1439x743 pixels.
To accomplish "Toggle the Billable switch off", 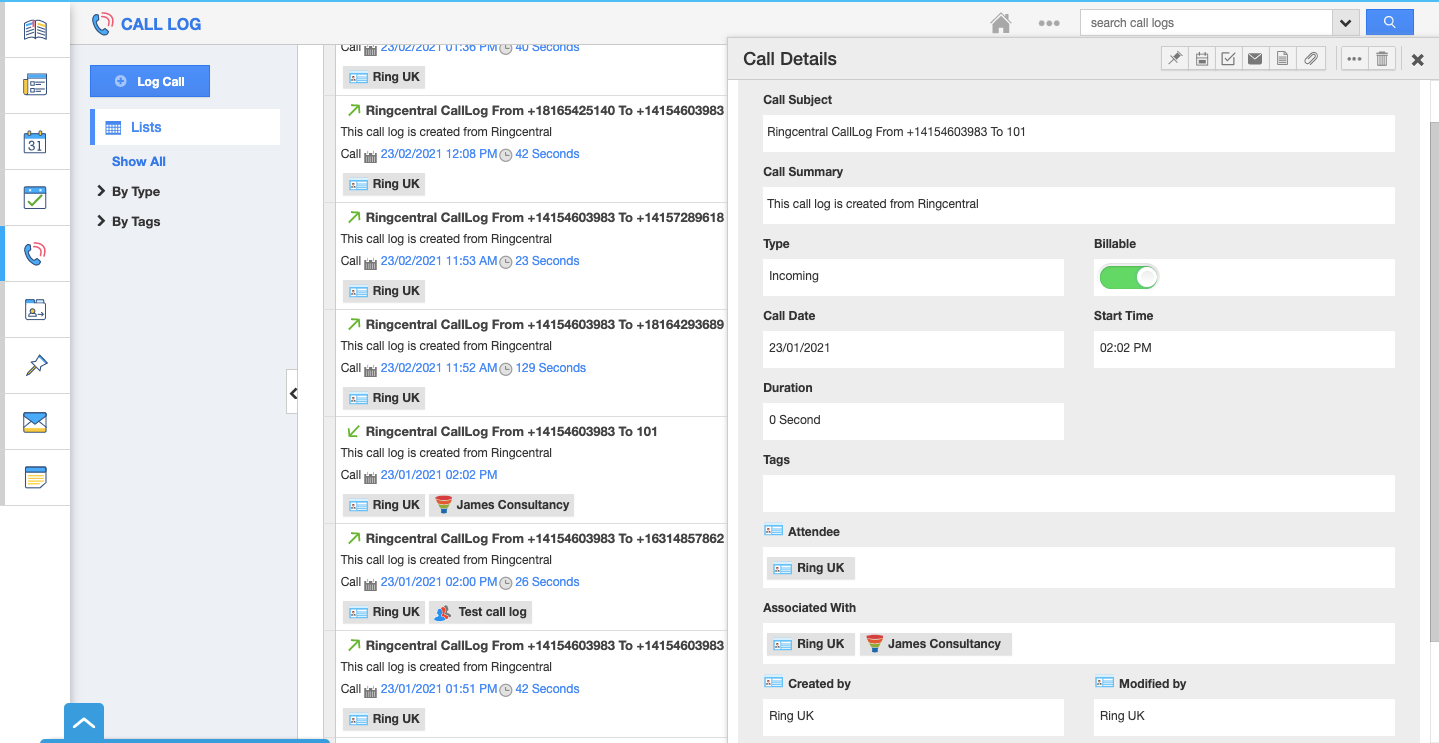I will [1128, 277].
